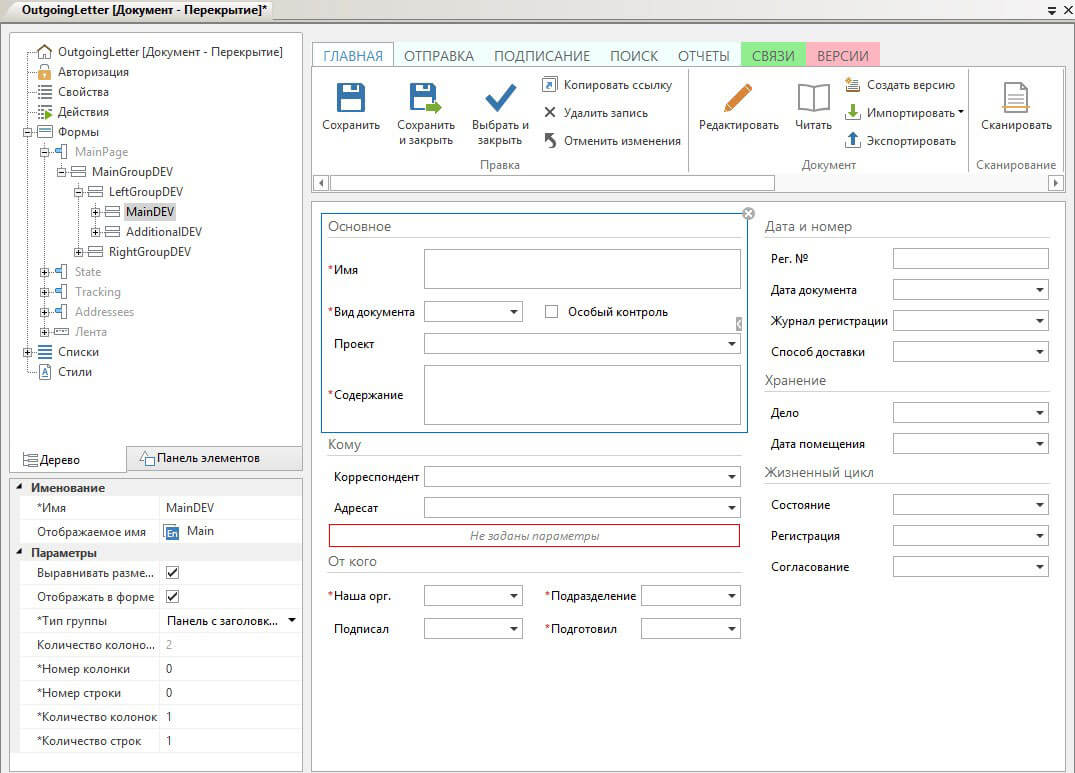Expand the MainDEV tree node
Viewport: 1075px width, 773px height.
[95, 212]
